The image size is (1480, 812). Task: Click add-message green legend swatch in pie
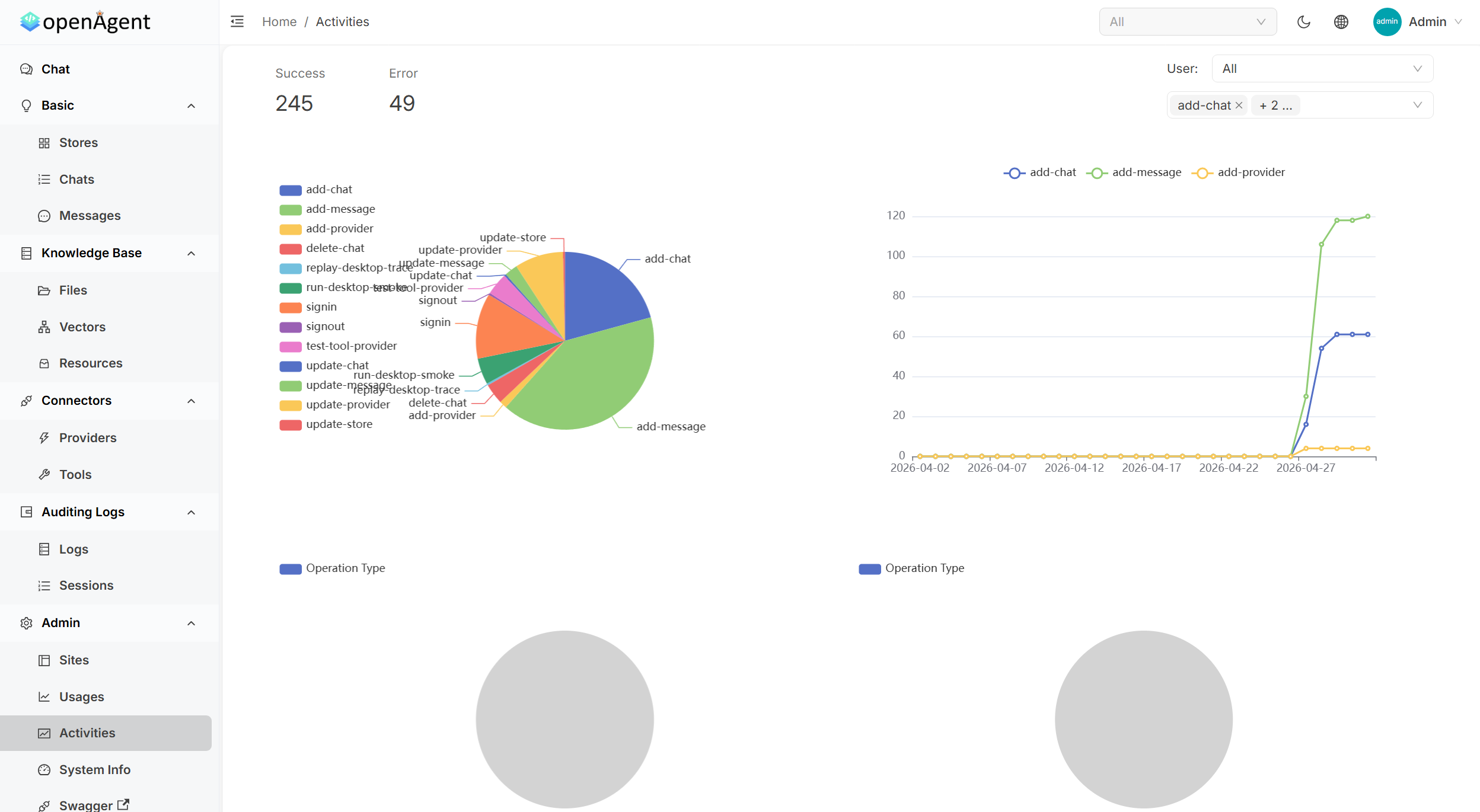click(291, 210)
